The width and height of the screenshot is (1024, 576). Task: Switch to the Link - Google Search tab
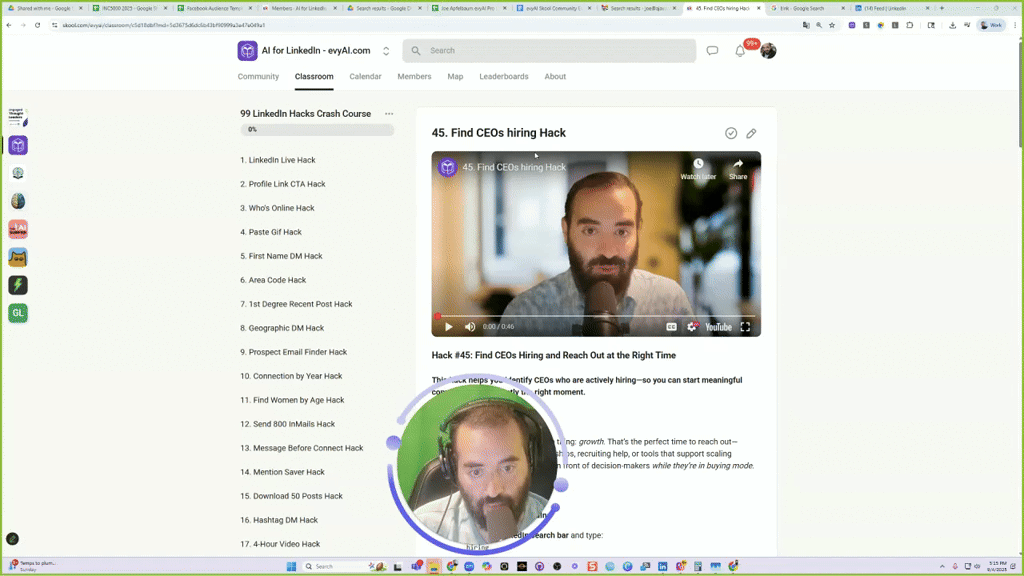(807, 8)
